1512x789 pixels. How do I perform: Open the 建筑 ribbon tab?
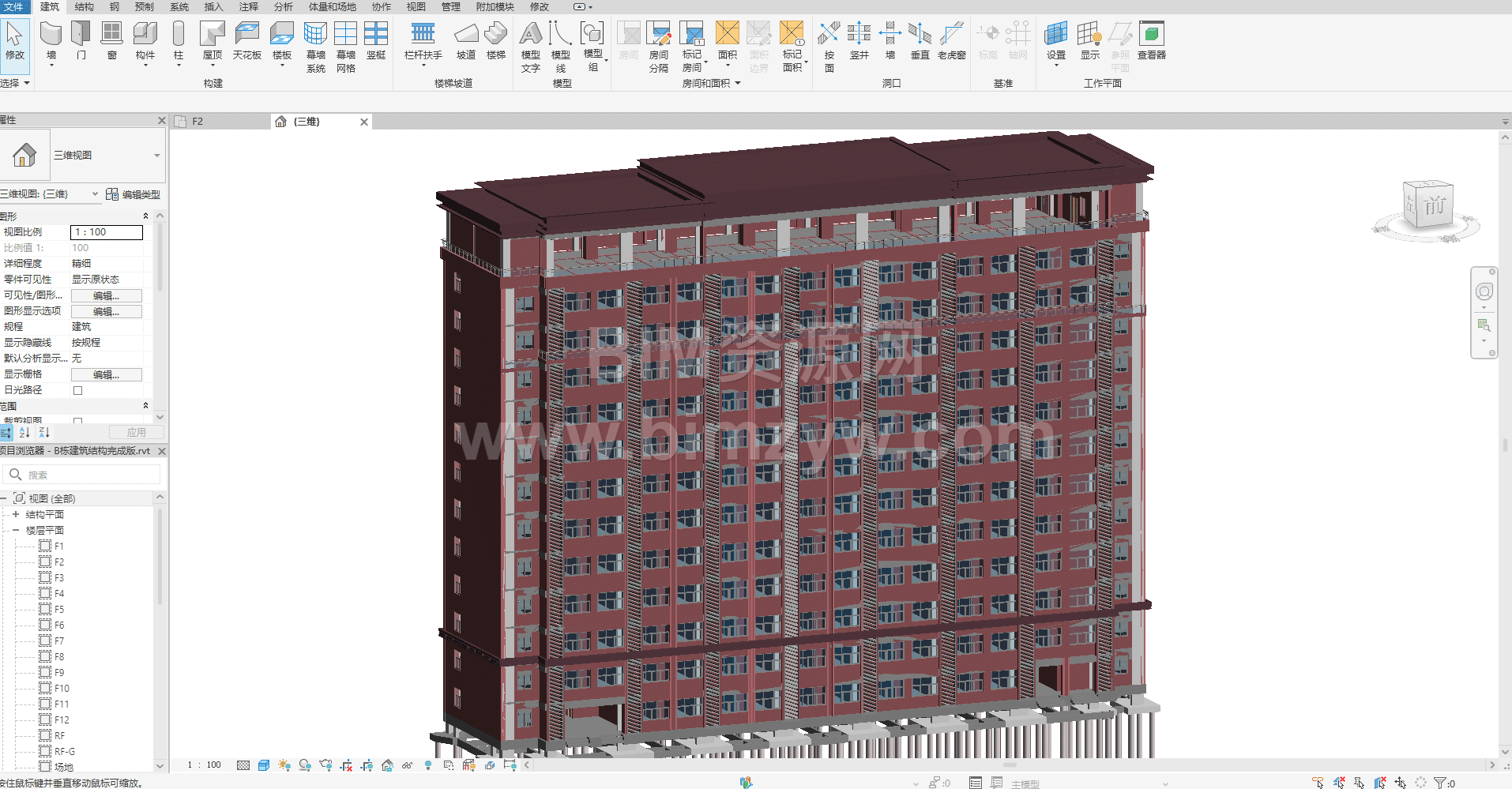(x=50, y=6)
